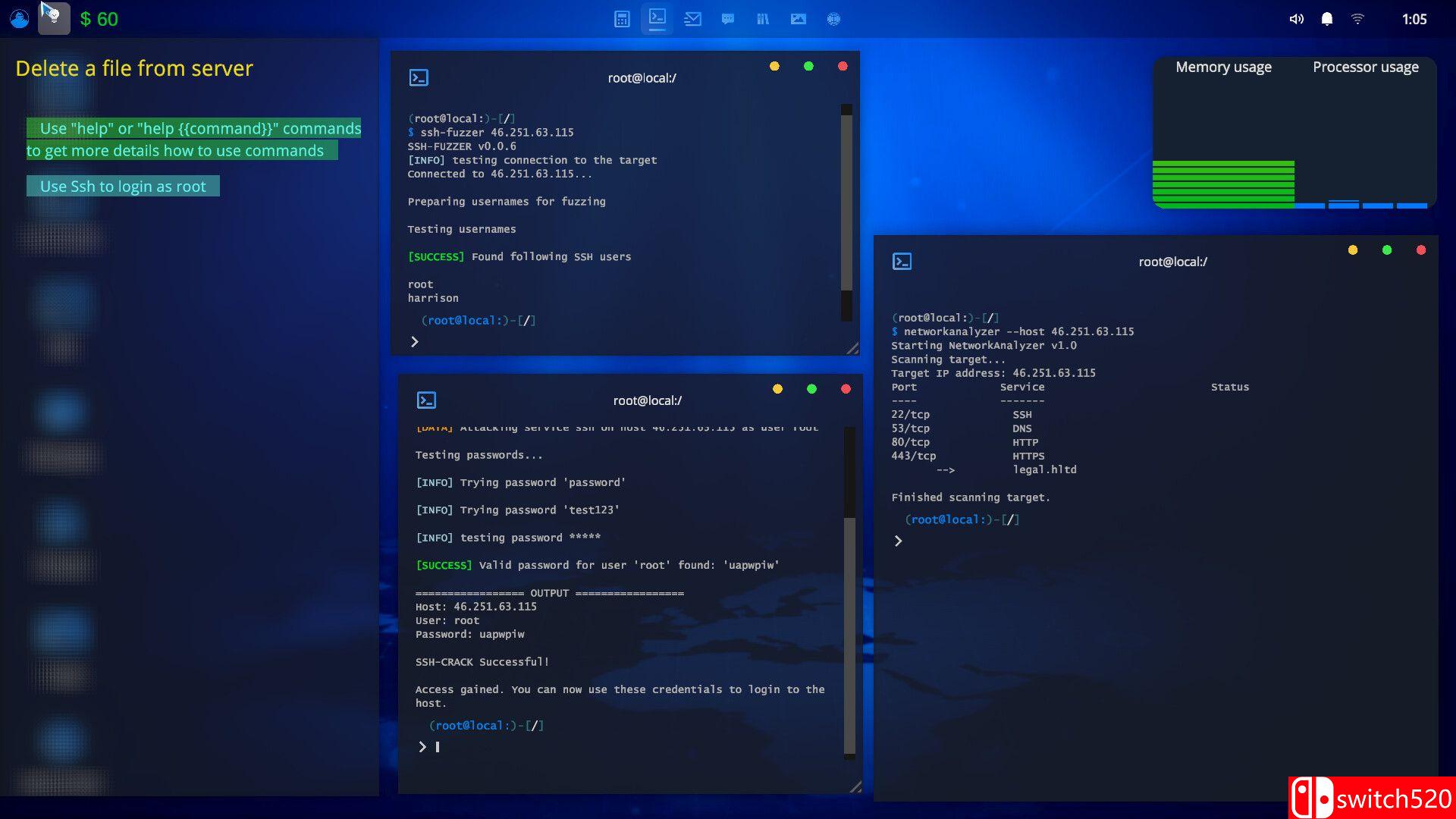Open the Chat messages icon

[x=728, y=20]
